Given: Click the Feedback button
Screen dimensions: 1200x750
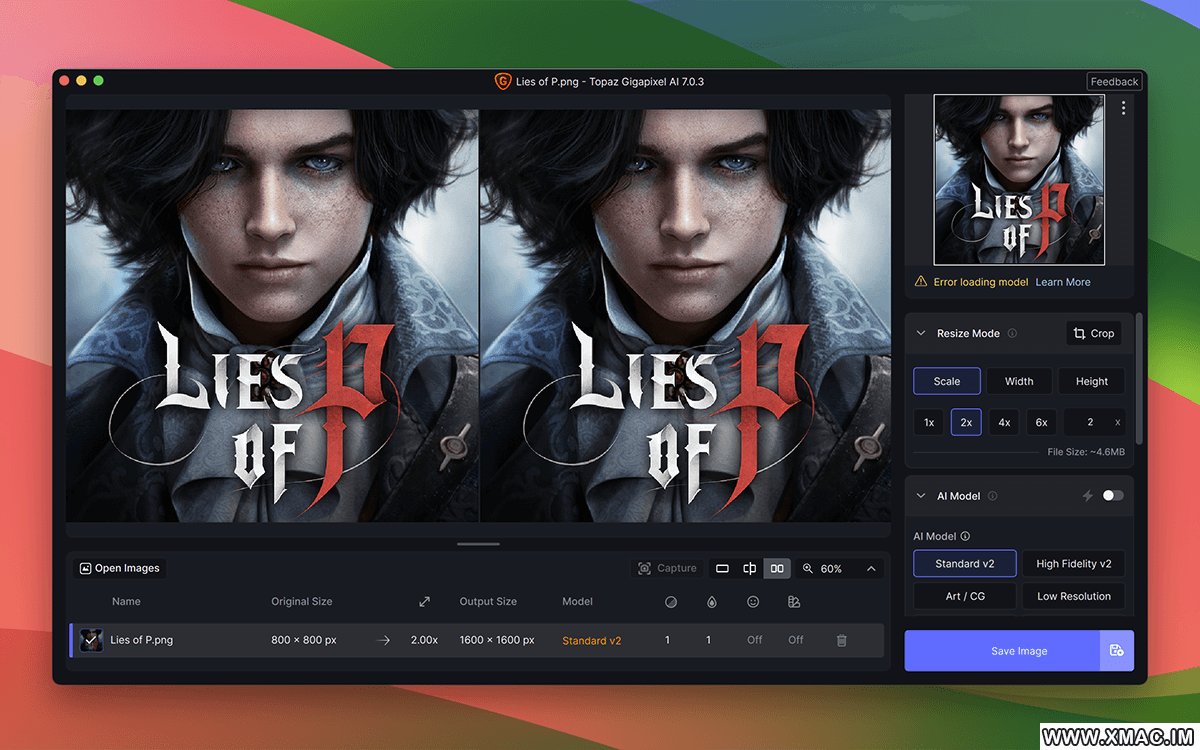Looking at the screenshot, I should tap(1114, 81).
